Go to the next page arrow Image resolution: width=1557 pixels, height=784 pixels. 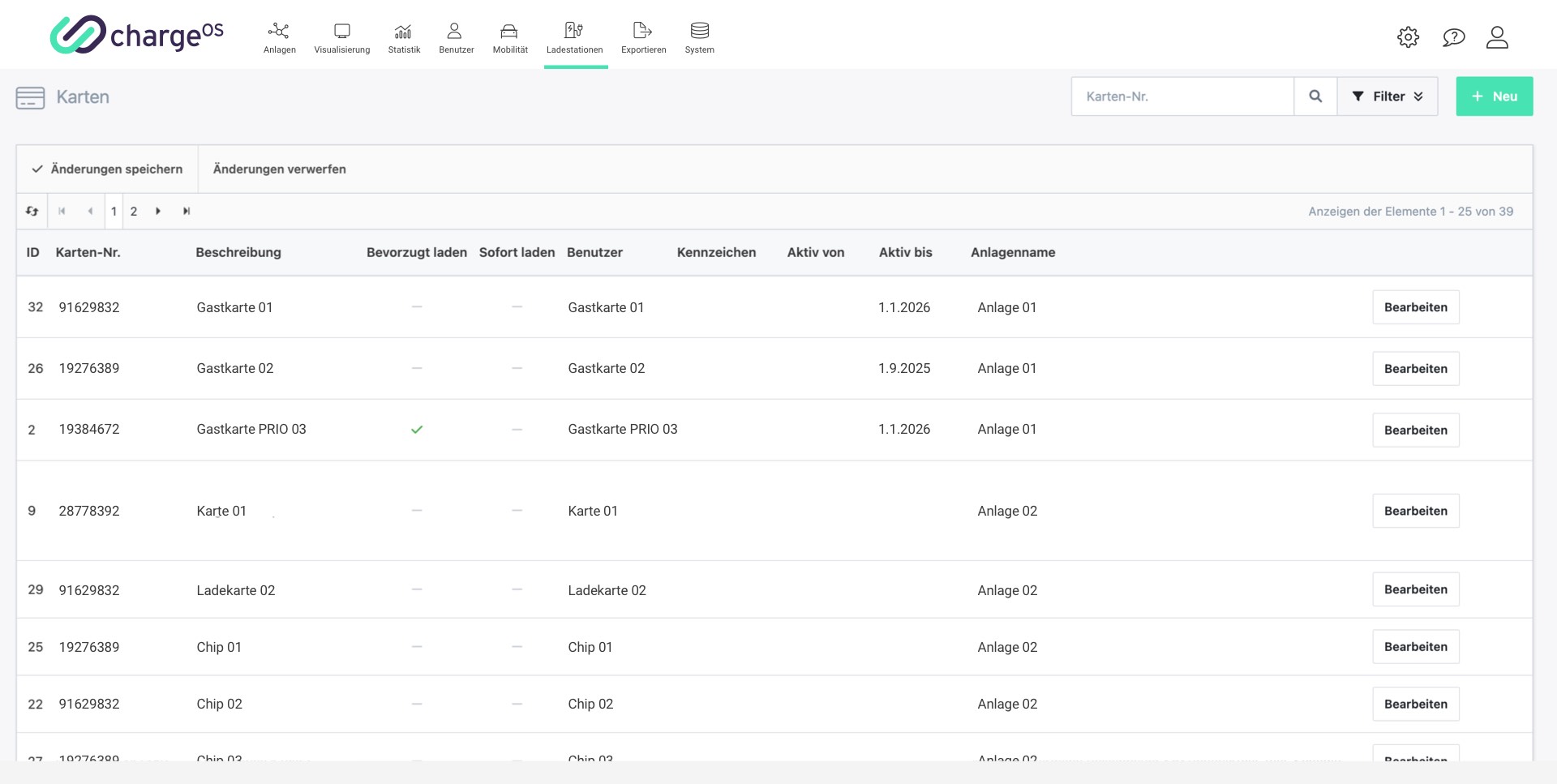coord(158,211)
